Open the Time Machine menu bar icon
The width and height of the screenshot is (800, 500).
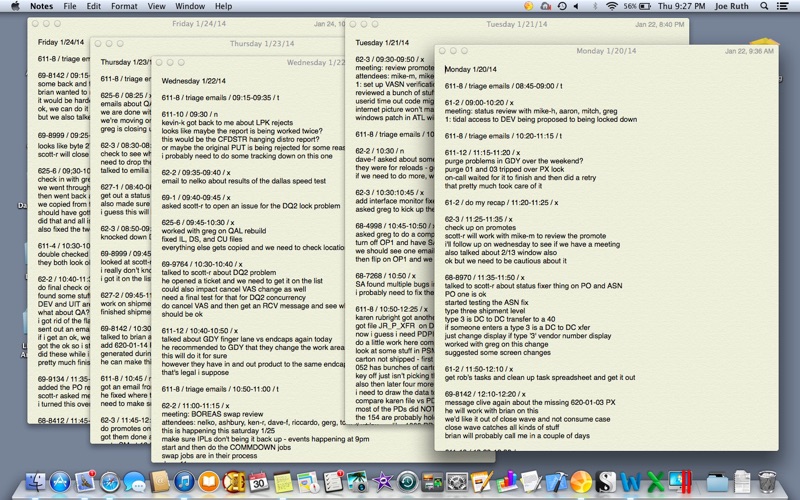(x=562, y=6)
